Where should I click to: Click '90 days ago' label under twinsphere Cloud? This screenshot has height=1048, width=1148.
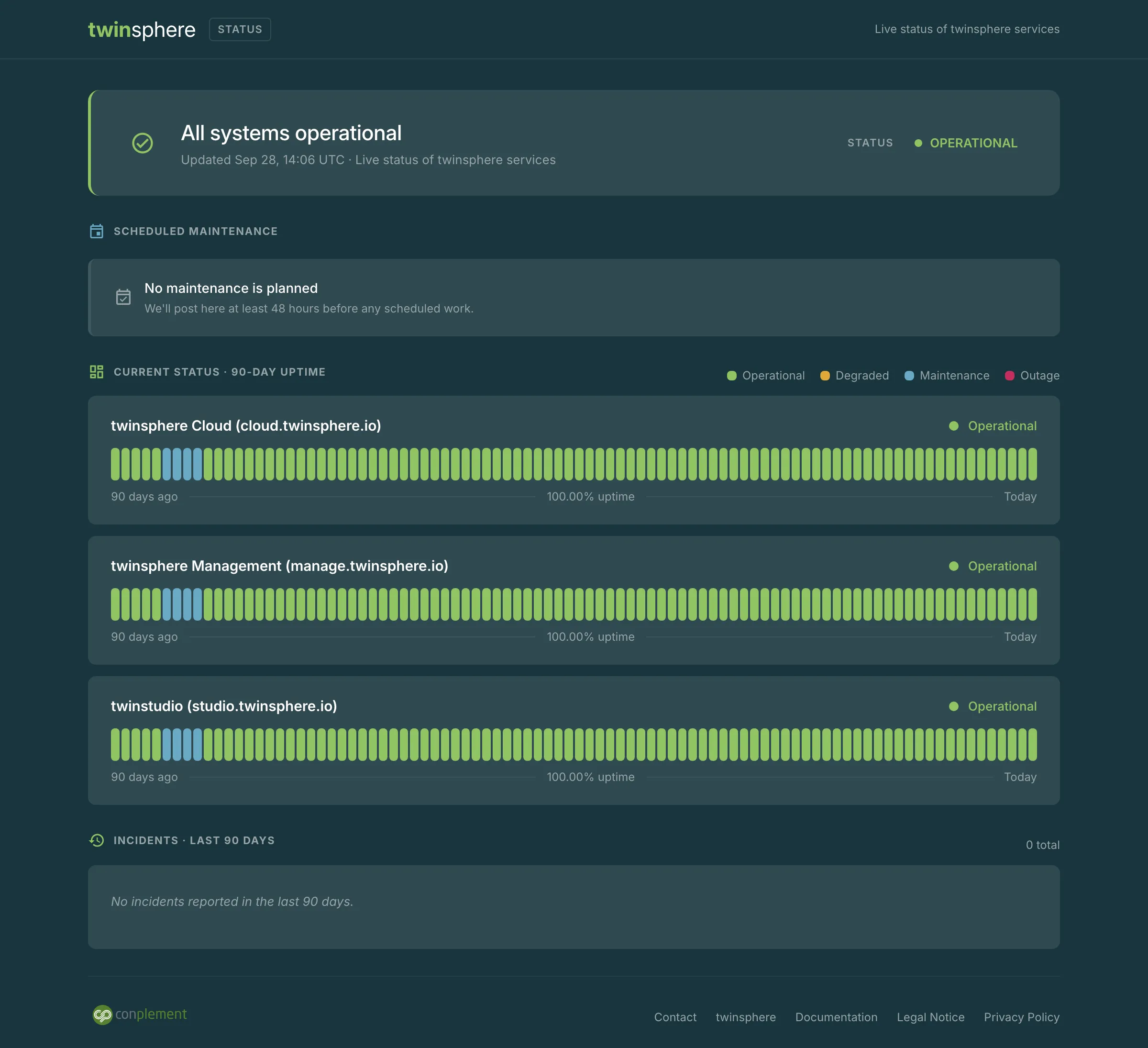pyautogui.click(x=144, y=497)
